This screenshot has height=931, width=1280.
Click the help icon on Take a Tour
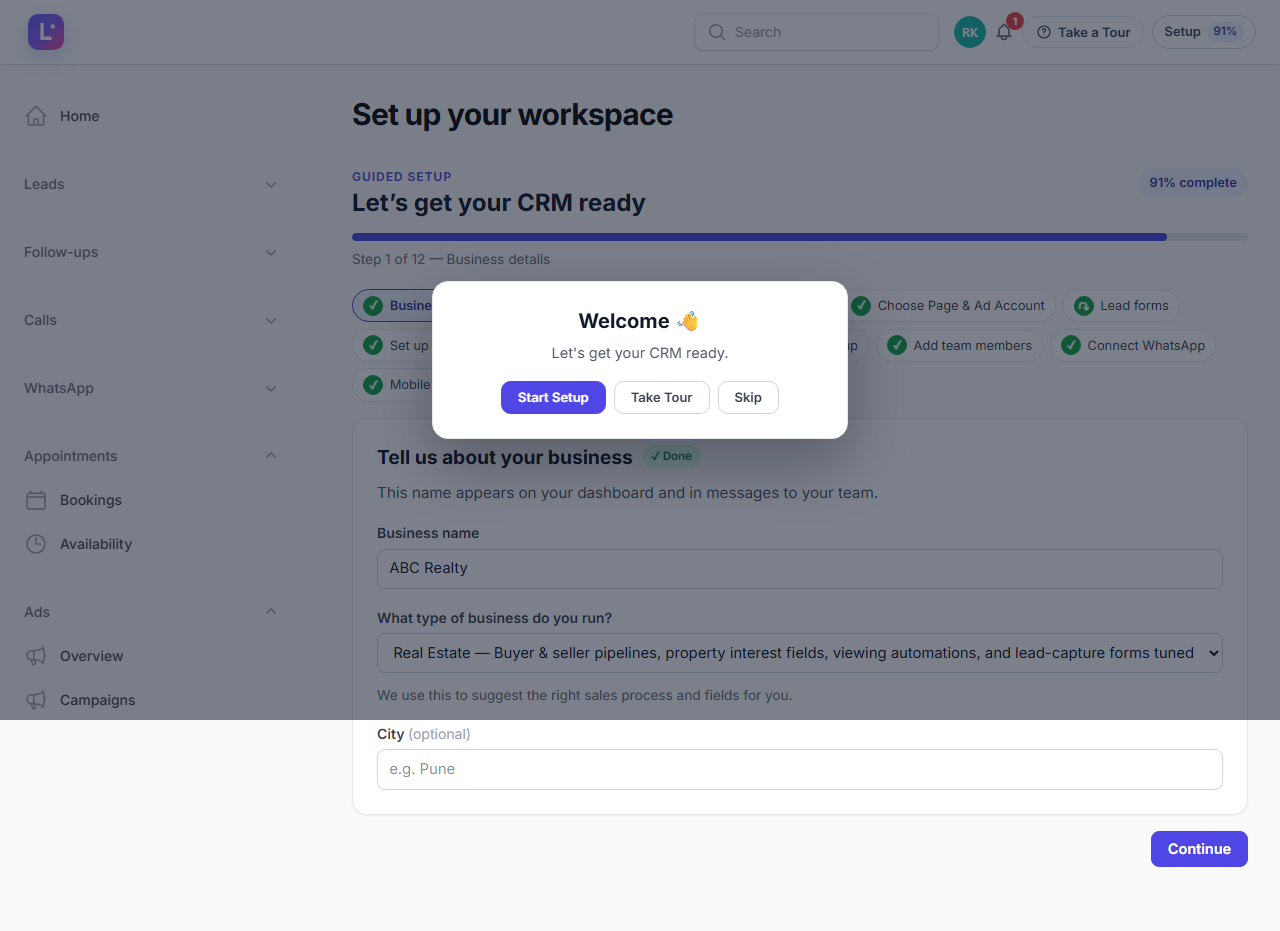1044,32
